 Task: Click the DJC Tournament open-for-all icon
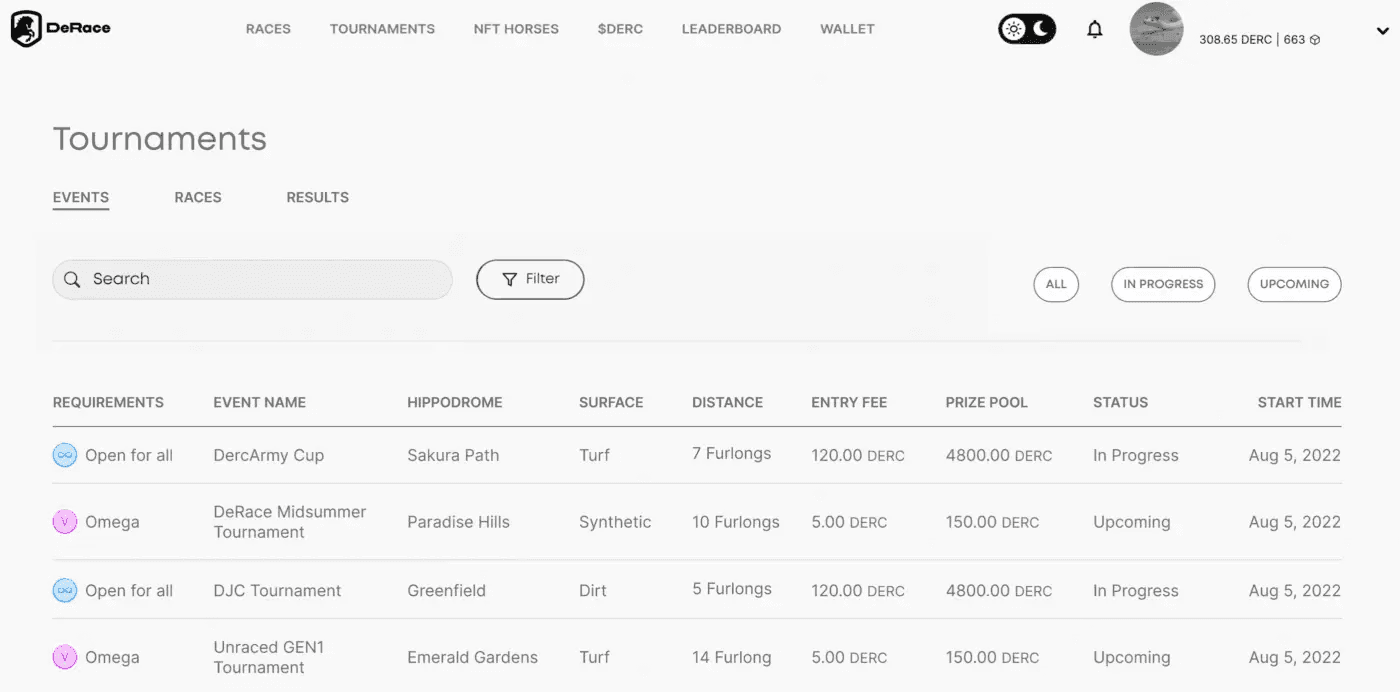(x=65, y=591)
